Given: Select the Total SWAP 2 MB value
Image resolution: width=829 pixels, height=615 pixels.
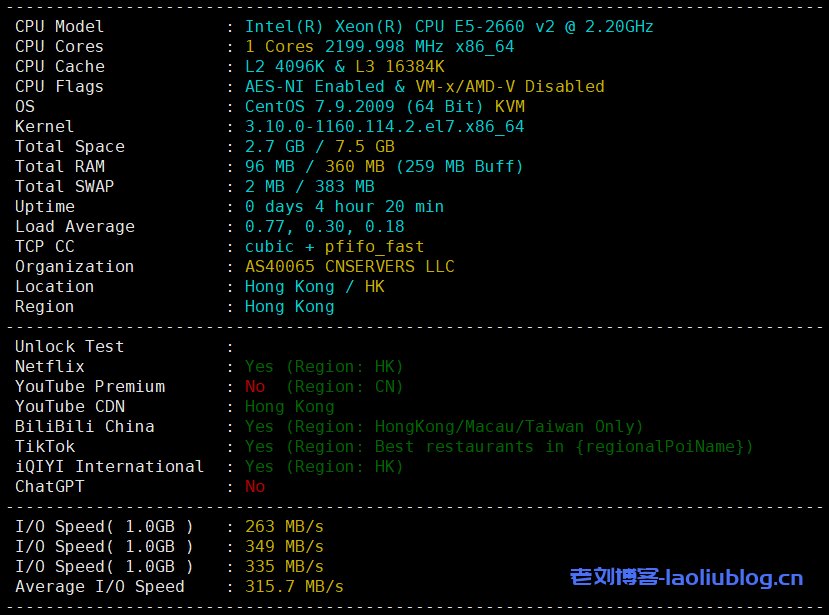Looking at the screenshot, I should (264, 187).
